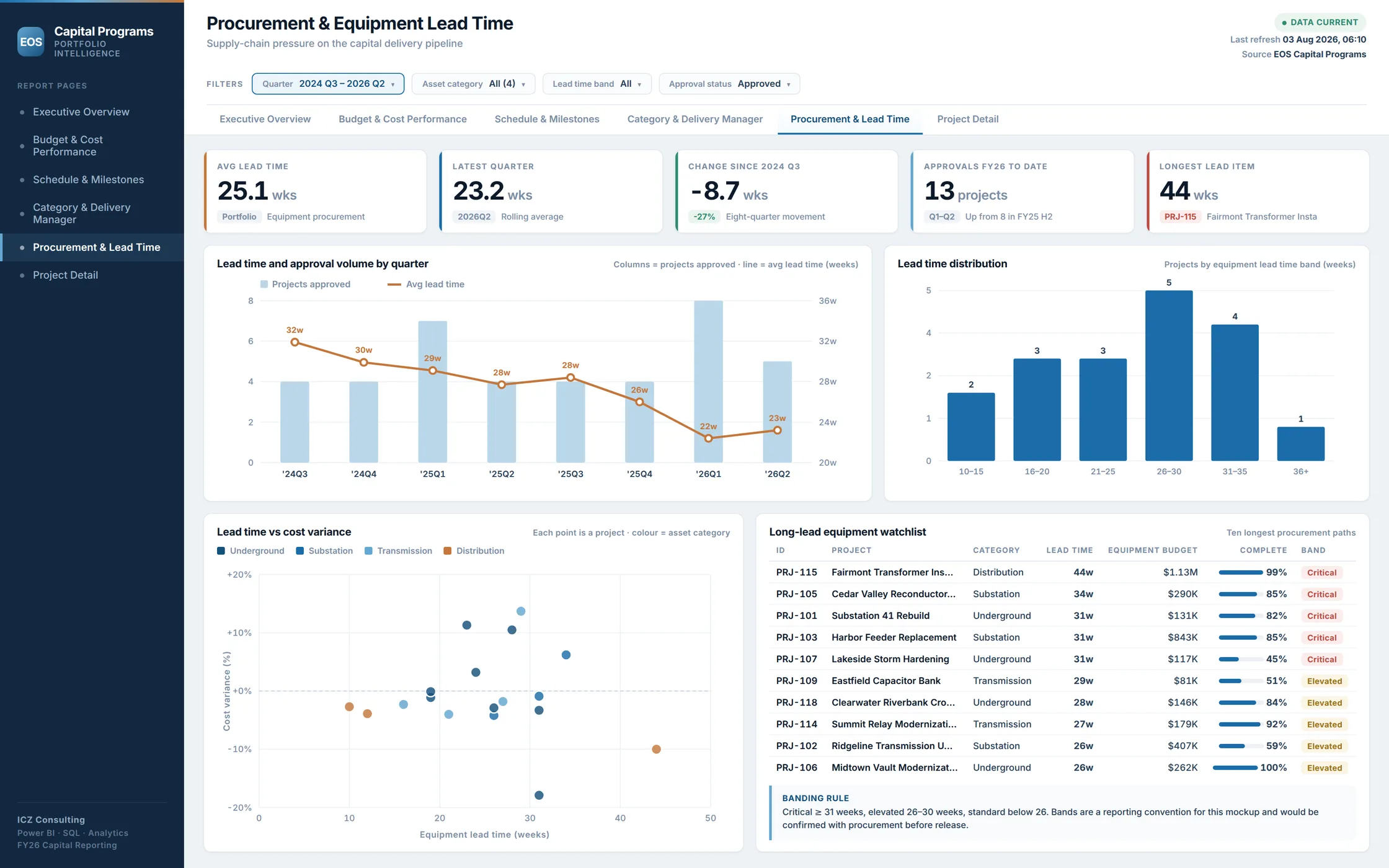Select Category & Delivery Manager tab
The image size is (1389, 868).
click(694, 119)
